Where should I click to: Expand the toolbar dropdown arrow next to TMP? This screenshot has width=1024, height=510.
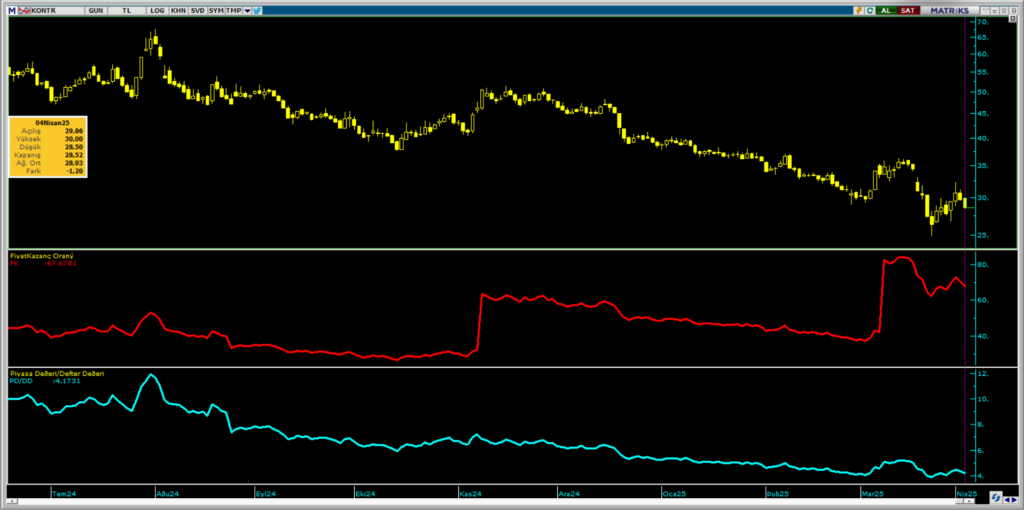coord(248,10)
